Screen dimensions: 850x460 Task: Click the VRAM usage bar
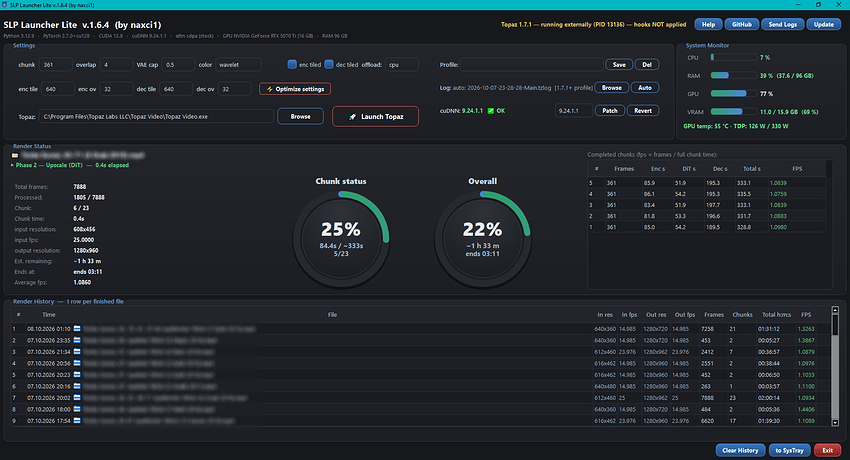point(733,112)
